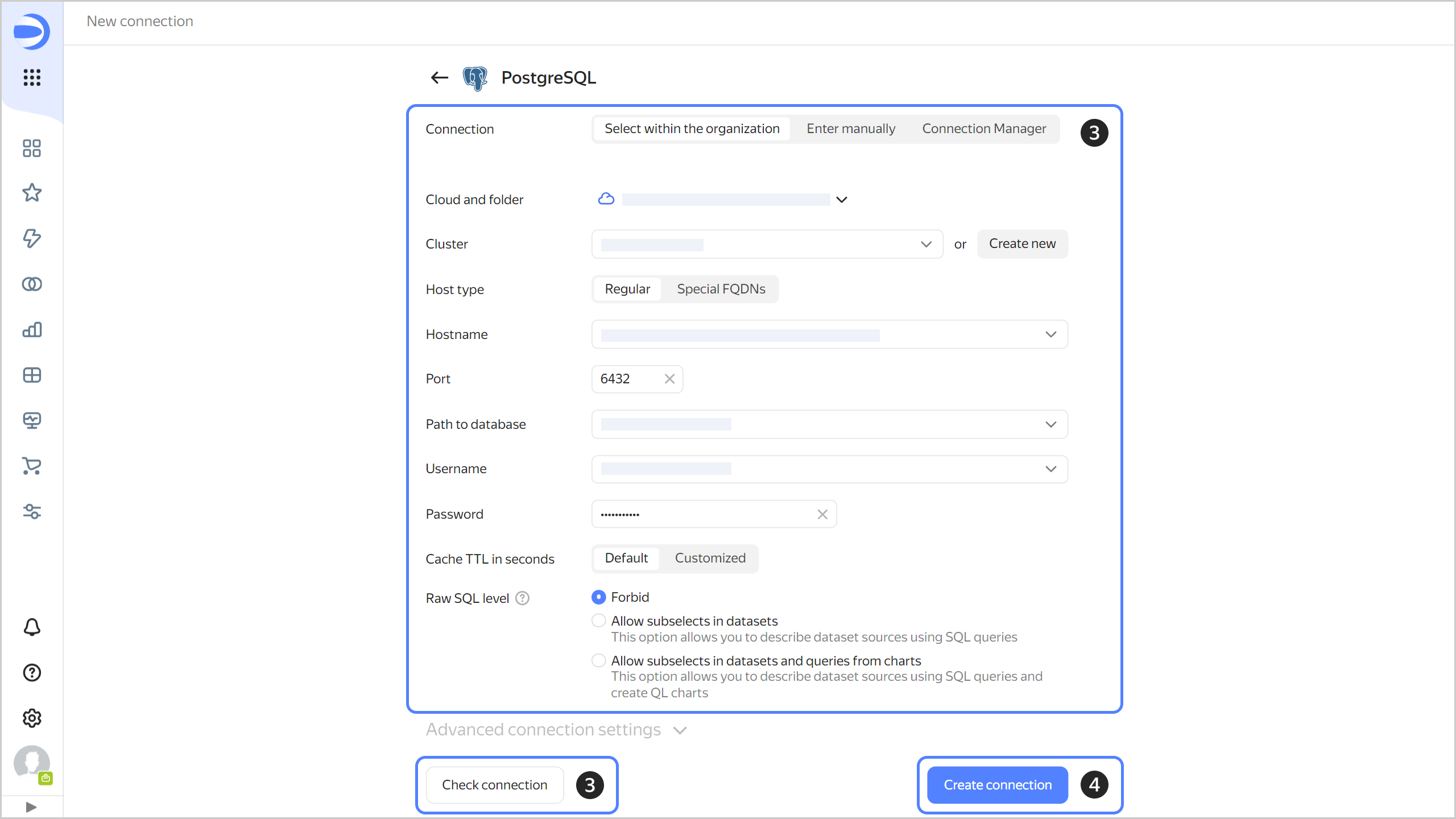Select Forbid Raw SQL level option

pyautogui.click(x=597, y=597)
